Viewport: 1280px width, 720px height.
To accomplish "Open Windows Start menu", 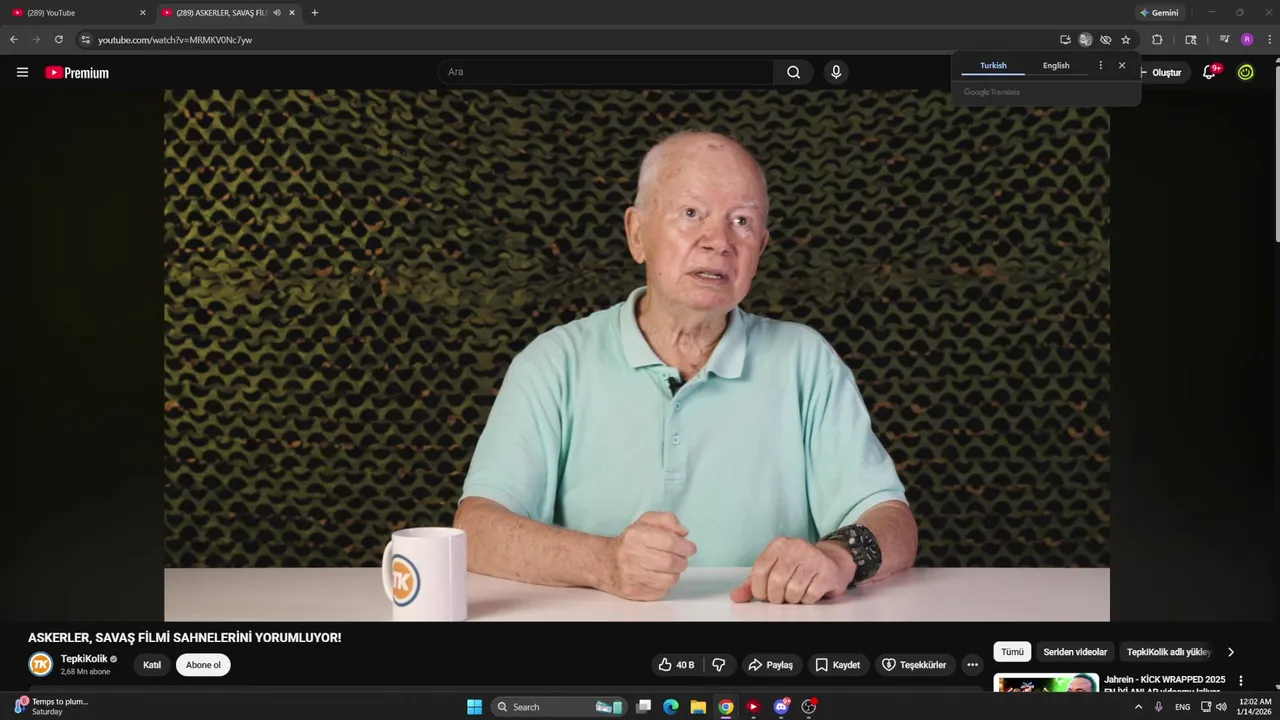I will pos(474,707).
